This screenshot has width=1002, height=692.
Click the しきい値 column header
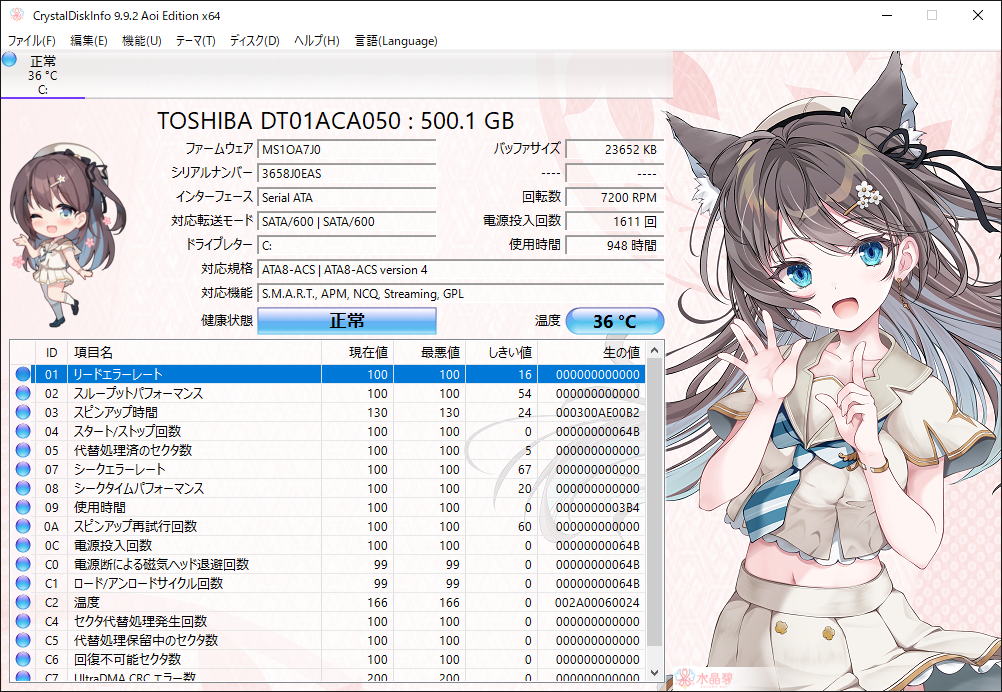[502, 353]
